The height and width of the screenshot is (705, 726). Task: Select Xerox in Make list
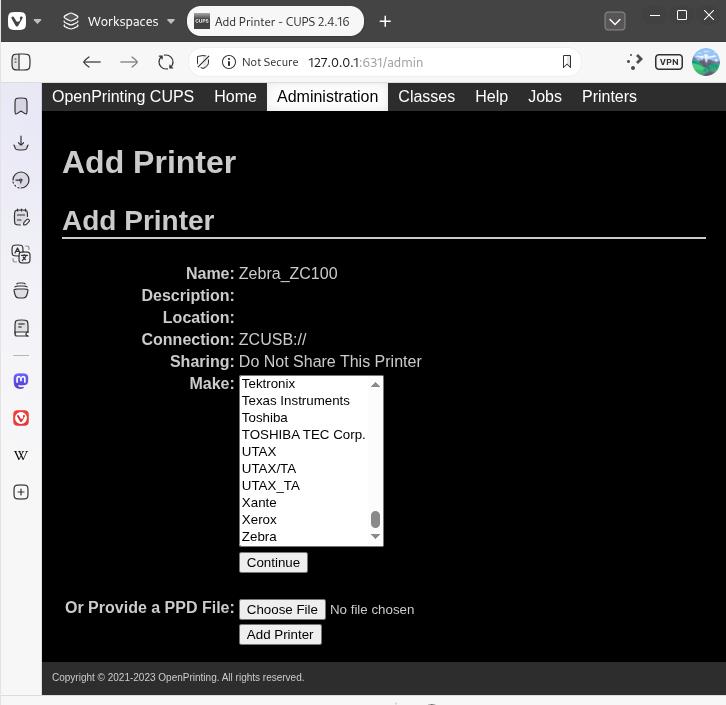point(305,520)
